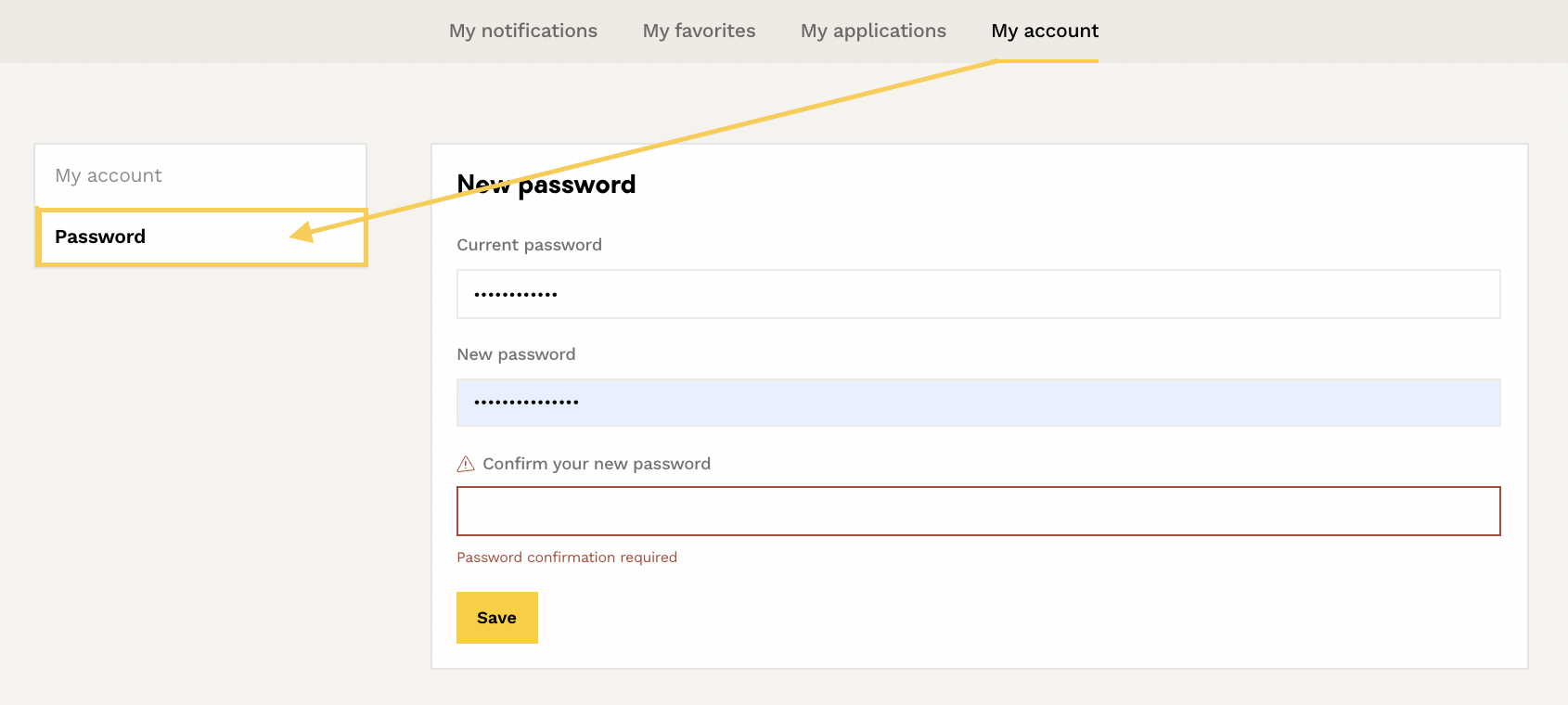Click the long yellow diagonal annotation line
Screen dimensions: 1568x705
pos(742,125)
